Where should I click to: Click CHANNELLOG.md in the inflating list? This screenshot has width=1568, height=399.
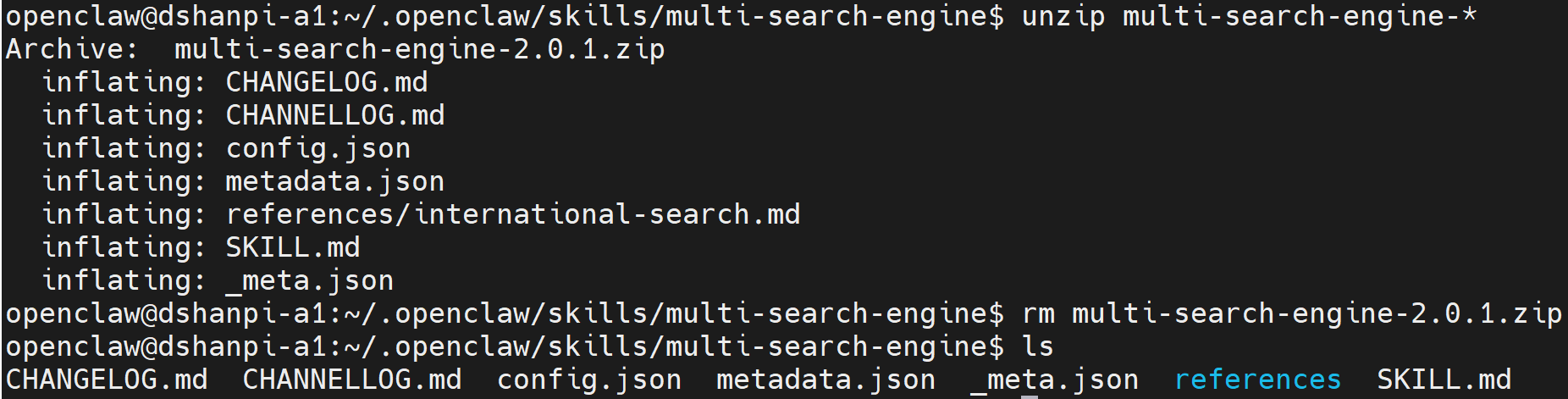pyautogui.click(x=334, y=115)
